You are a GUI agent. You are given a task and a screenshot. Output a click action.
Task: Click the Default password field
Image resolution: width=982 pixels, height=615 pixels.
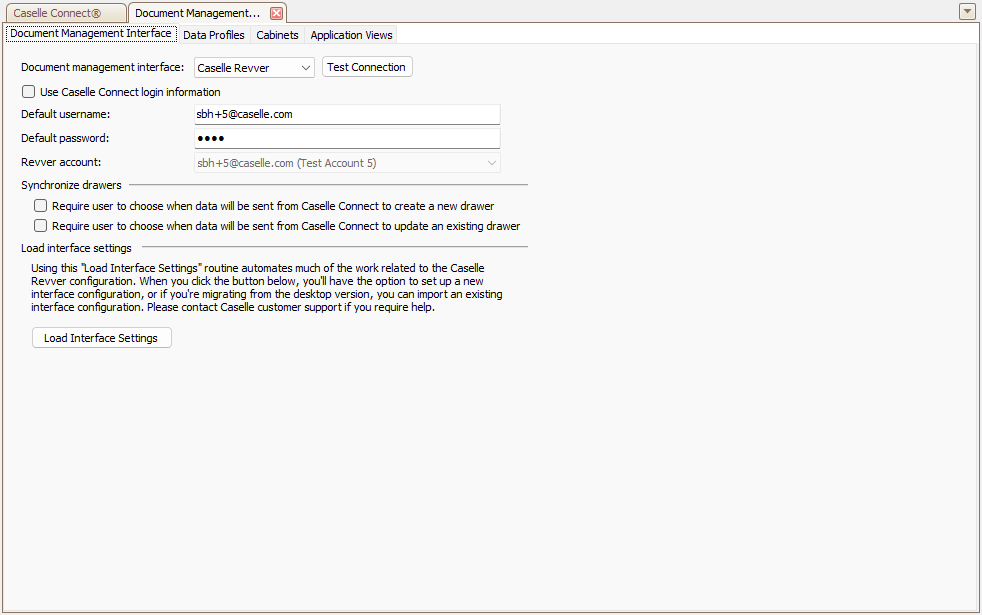click(x=347, y=138)
